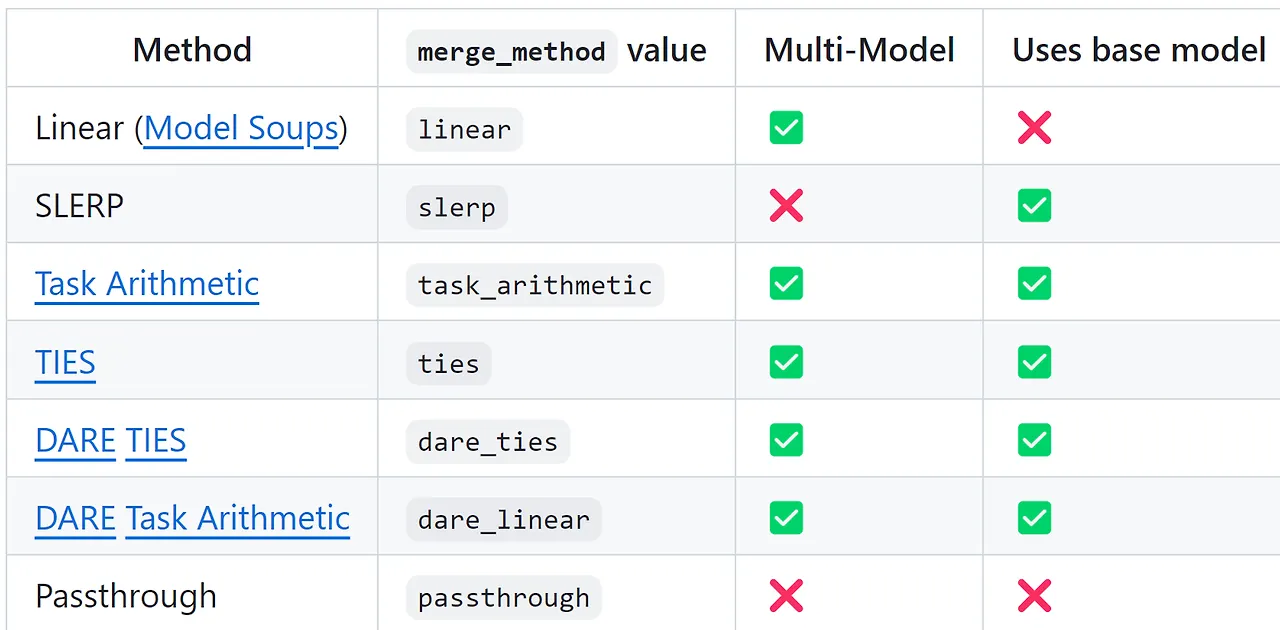
Task: Click the red cross under Uses base model for Linear
Action: click(1034, 128)
